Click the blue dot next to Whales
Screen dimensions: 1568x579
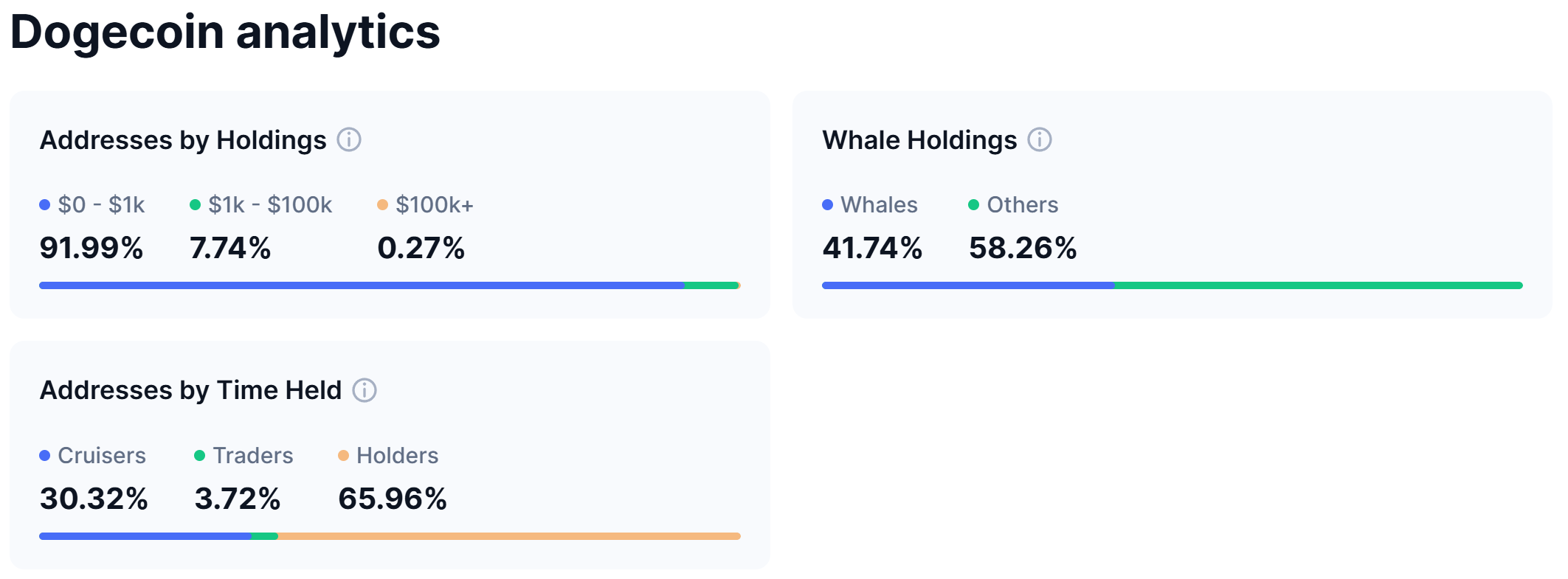coord(828,205)
